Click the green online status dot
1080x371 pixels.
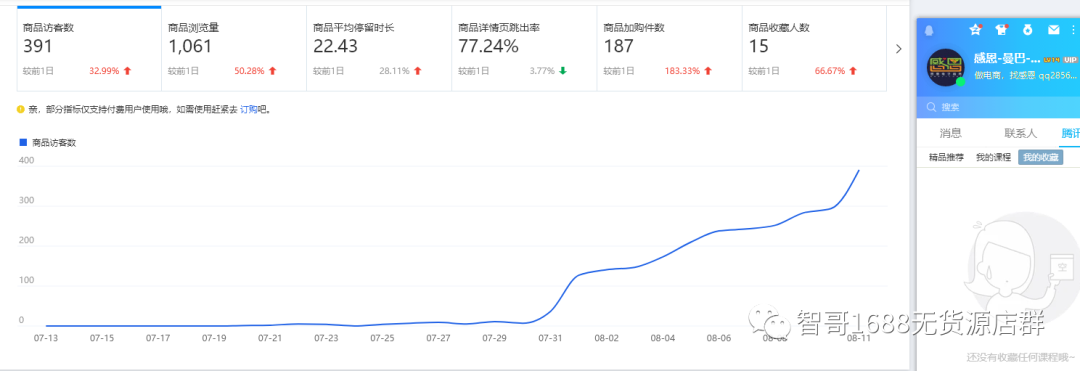point(960,82)
